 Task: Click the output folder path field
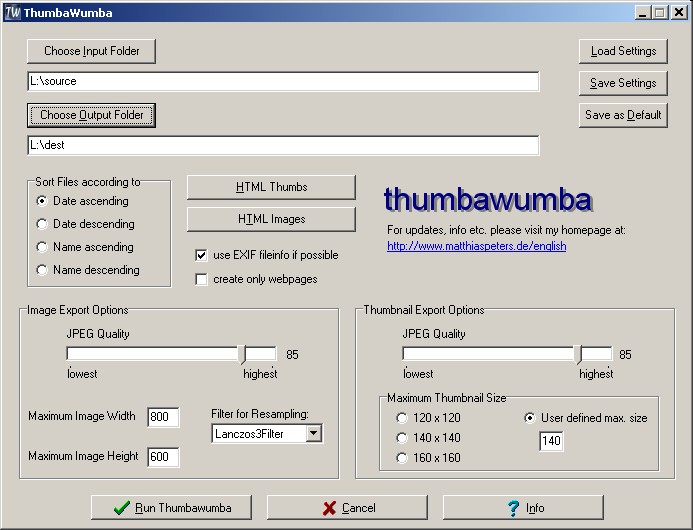coord(283,145)
